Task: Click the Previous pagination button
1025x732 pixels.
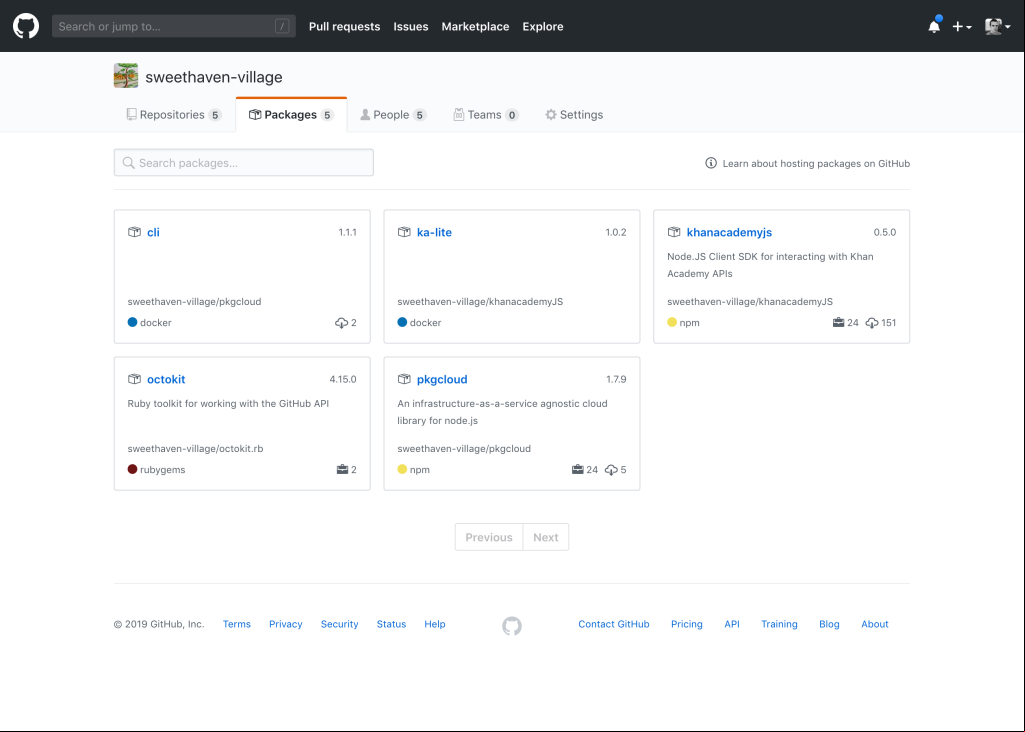Action: pyautogui.click(x=489, y=537)
